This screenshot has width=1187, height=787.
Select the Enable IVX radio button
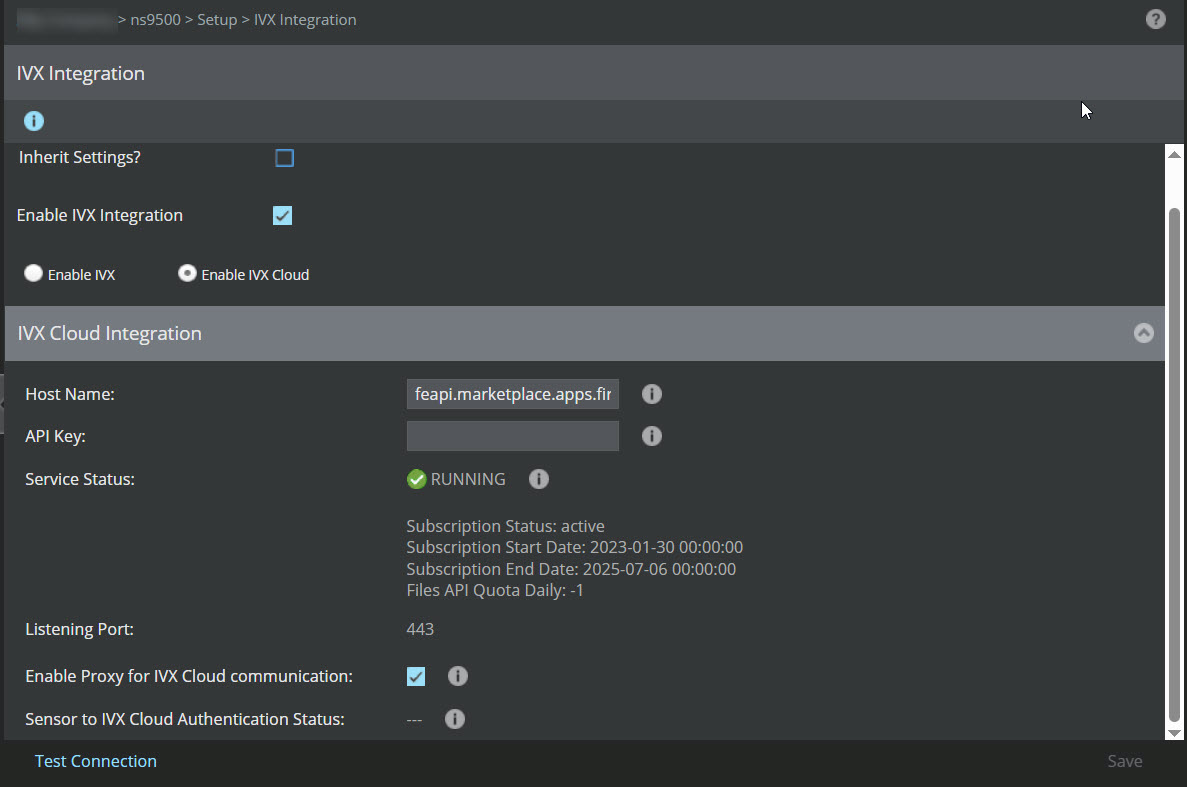click(33, 273)
